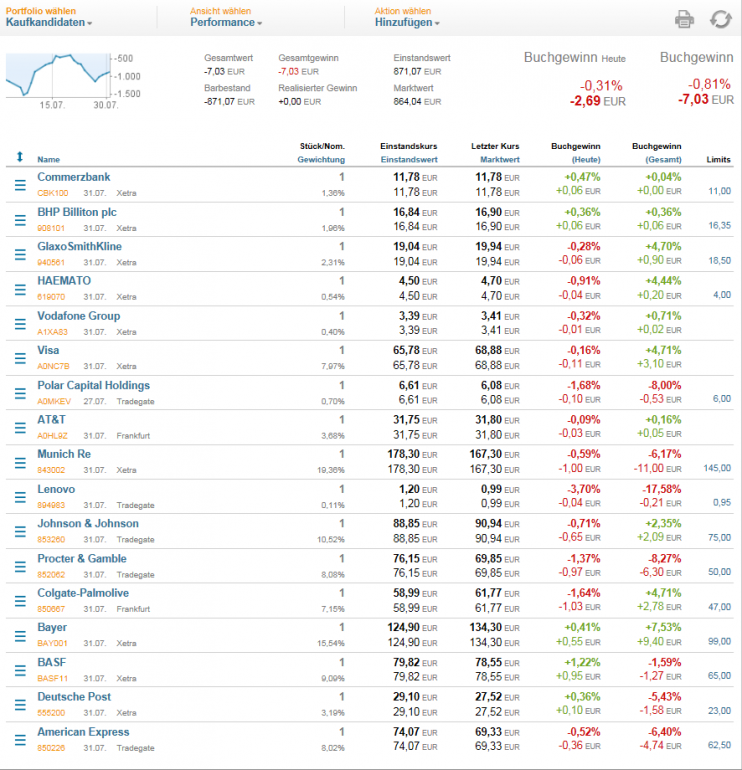This screenshot has height=770, width=742.
Task: Click the portfolio performance chart thumbnail
Action: (58, 75)
